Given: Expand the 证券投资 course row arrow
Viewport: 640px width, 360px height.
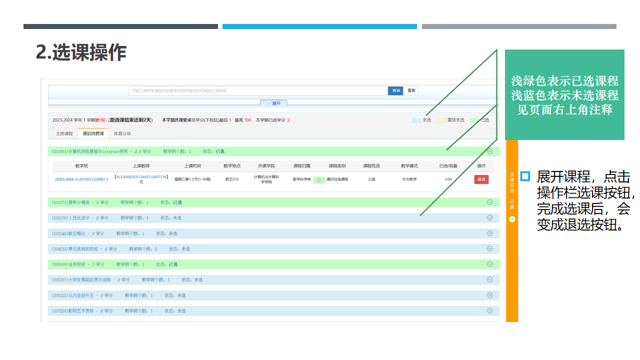Looking at the screenshot, I should coord(490,264).
